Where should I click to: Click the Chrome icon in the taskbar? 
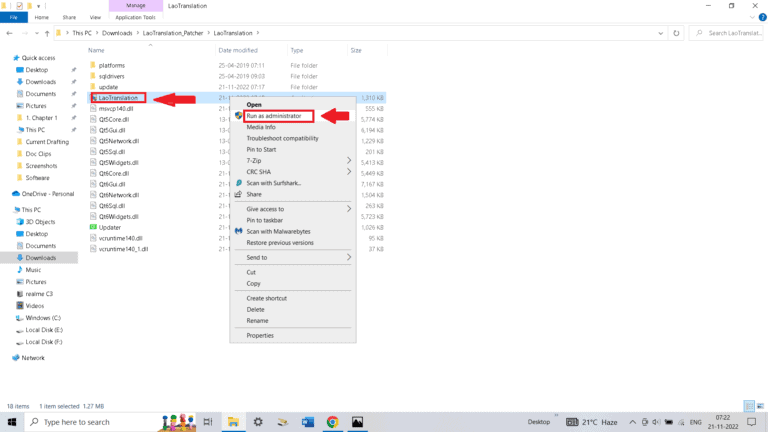332,422
